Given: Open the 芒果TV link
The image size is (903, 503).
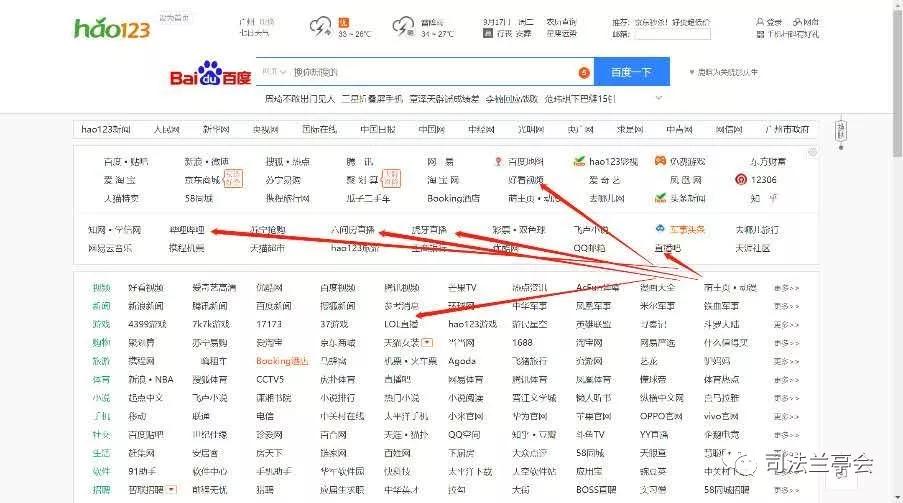Looking at the screenshot, I should pyautogui.click(x=462, y=288).
